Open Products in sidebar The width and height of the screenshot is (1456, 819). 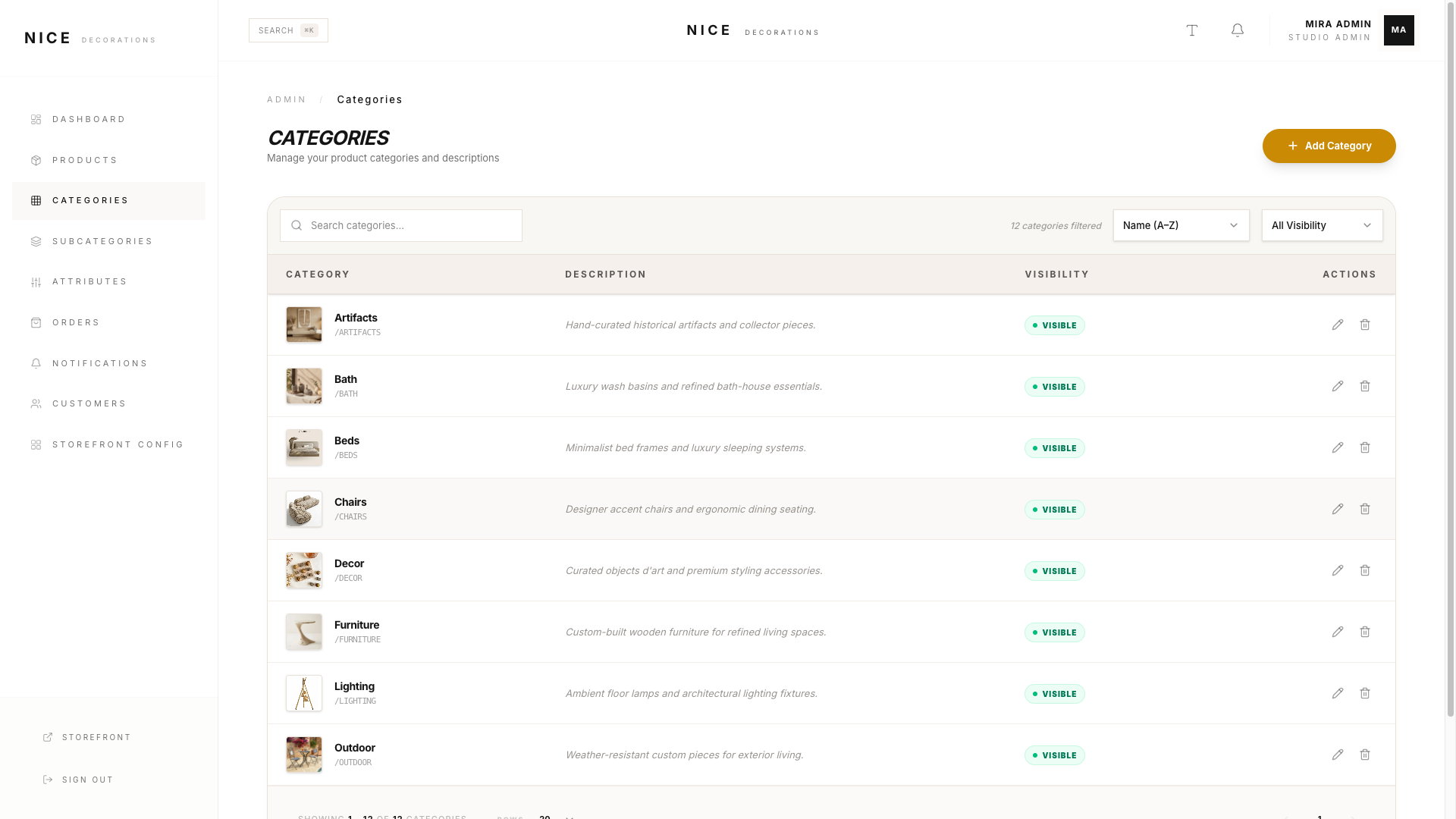point(108,160)
